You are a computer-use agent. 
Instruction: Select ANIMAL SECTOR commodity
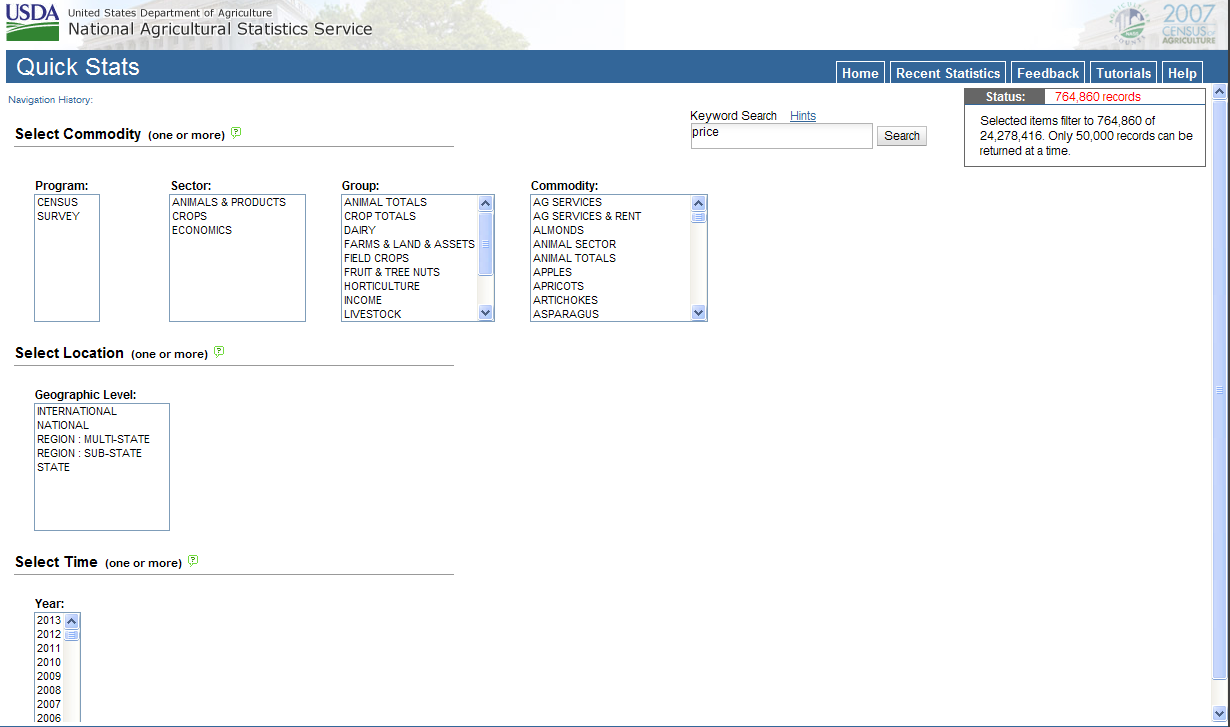(611, 244)
